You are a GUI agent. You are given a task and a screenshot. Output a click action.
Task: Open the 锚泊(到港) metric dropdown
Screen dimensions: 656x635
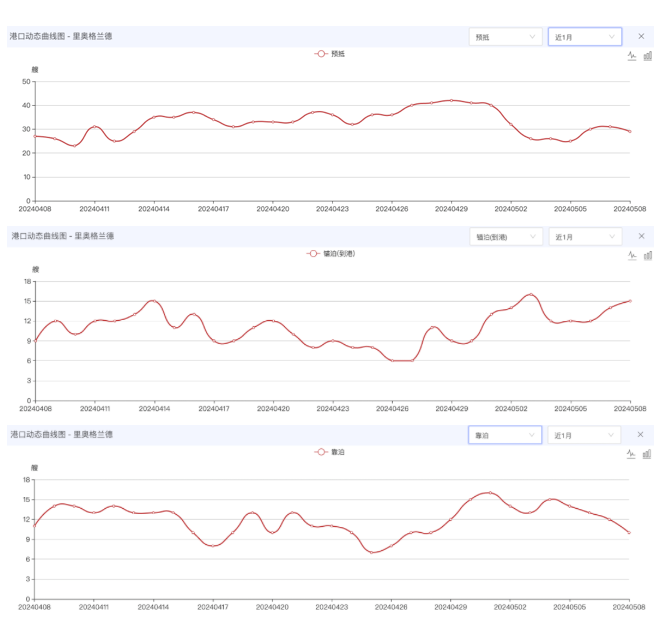[506, 237]
